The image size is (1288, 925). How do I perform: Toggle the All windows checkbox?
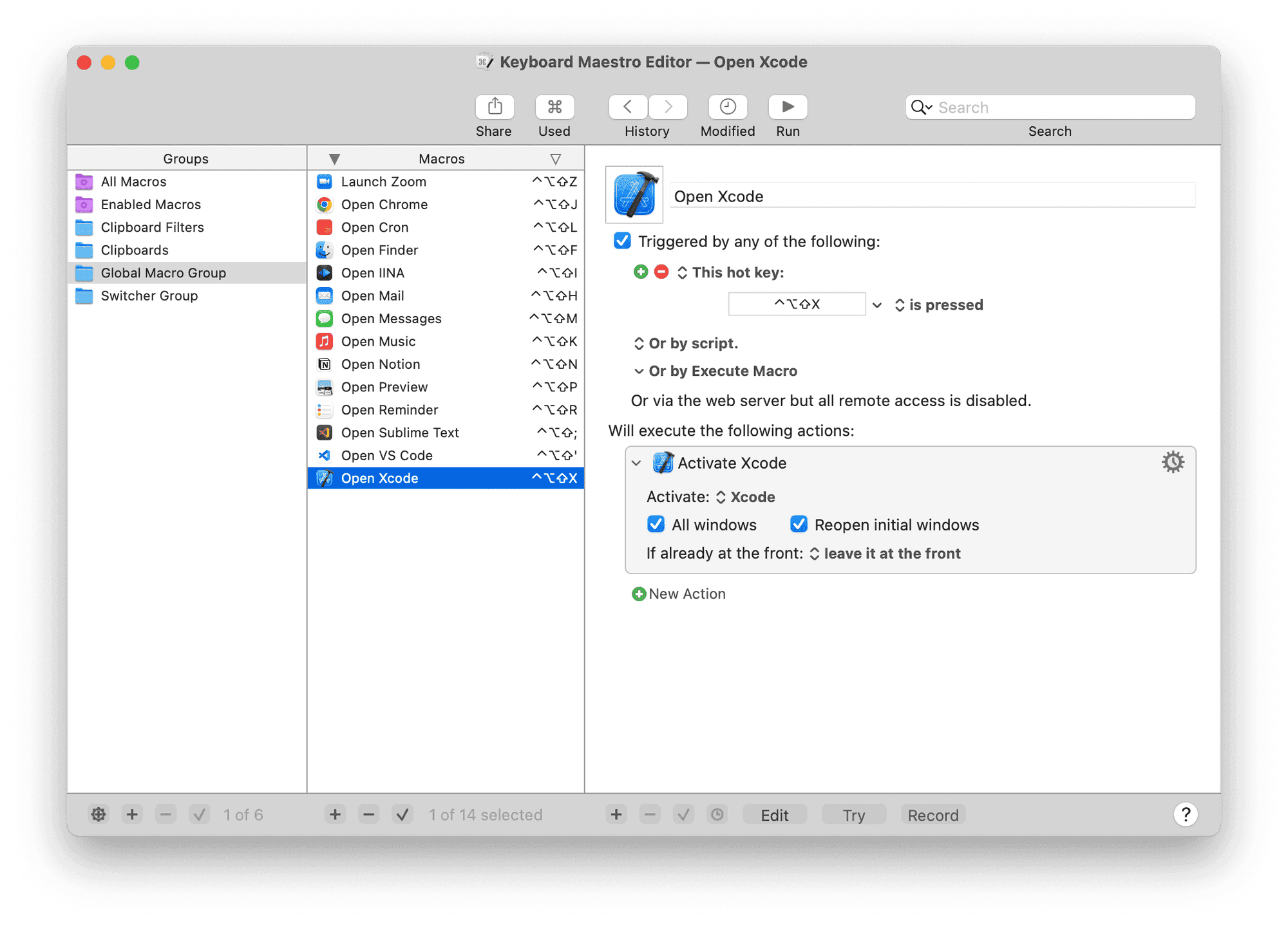tap(656, 525)
